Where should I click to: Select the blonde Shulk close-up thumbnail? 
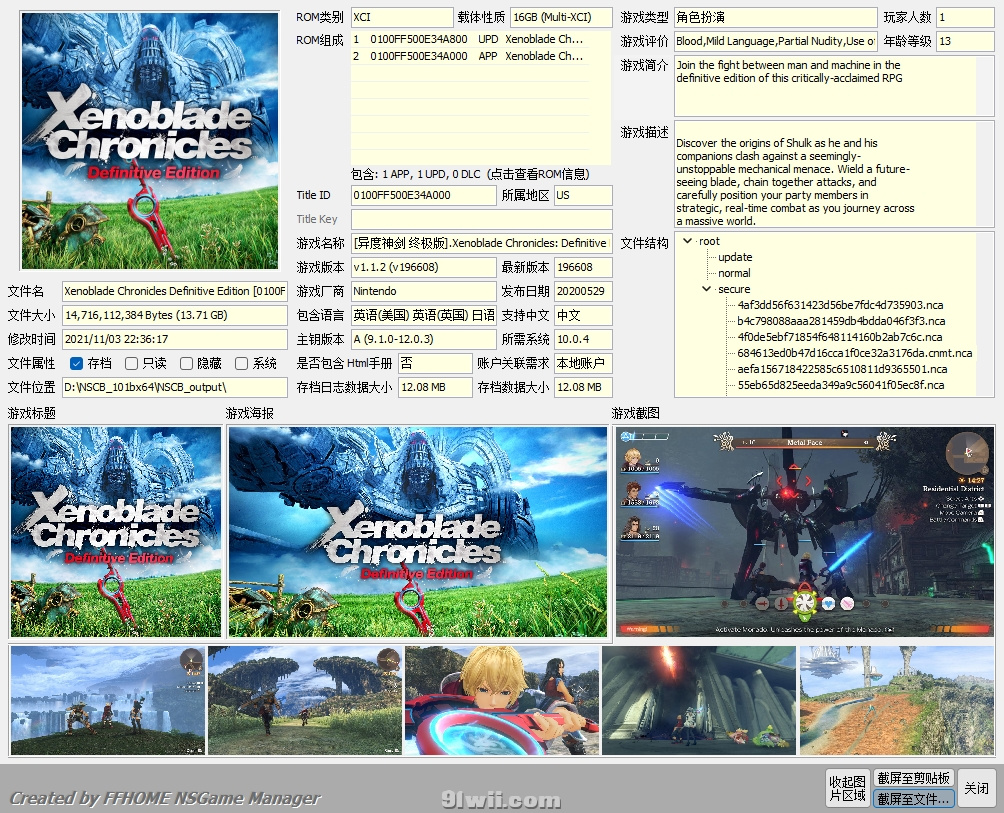(501, 700)
